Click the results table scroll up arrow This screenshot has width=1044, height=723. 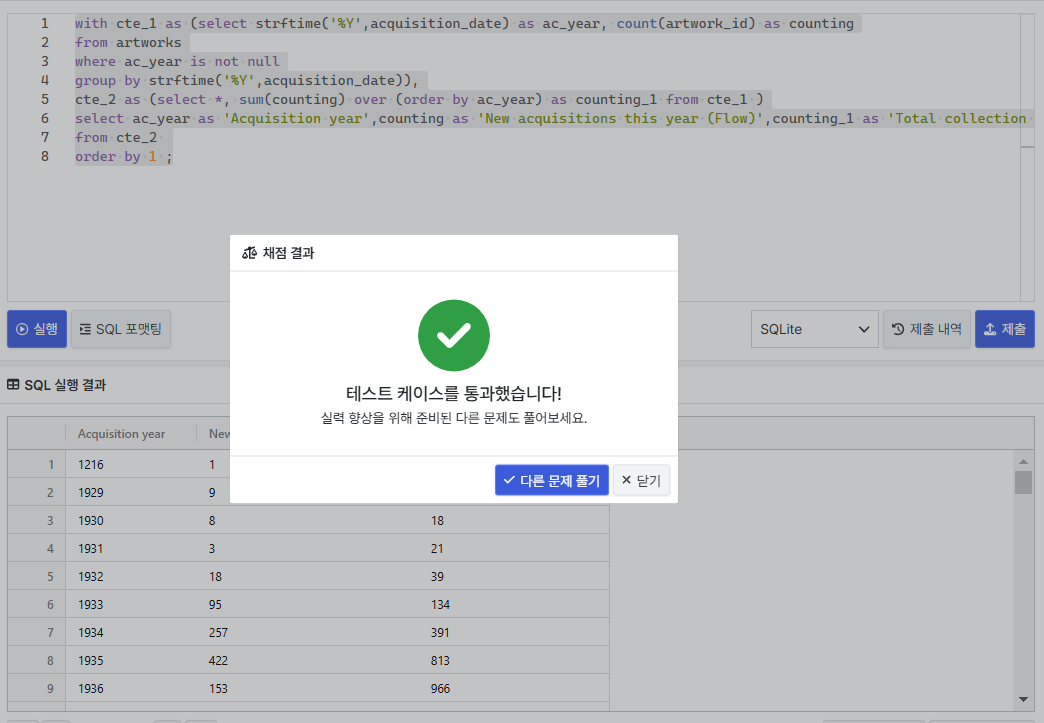click(1023, 461)
